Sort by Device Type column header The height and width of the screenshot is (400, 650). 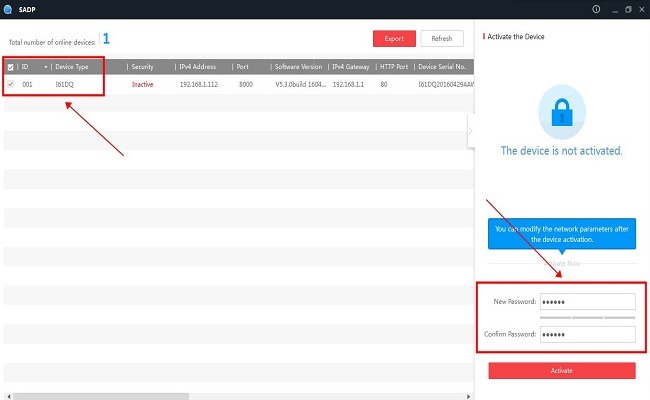pos(88,67)
